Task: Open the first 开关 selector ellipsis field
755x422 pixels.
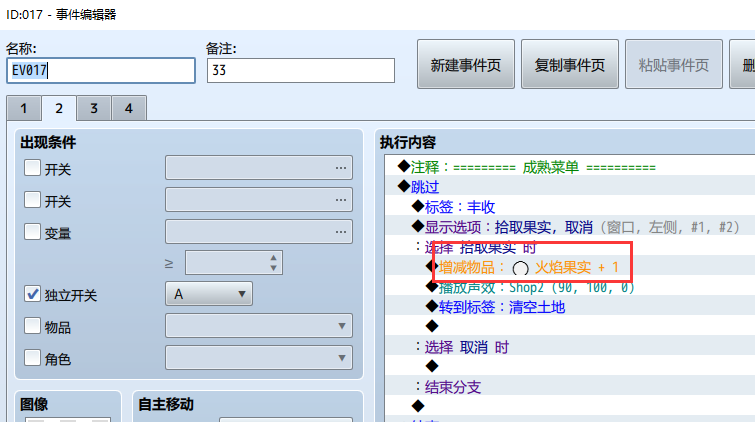Action: click(x=259, y=168)
